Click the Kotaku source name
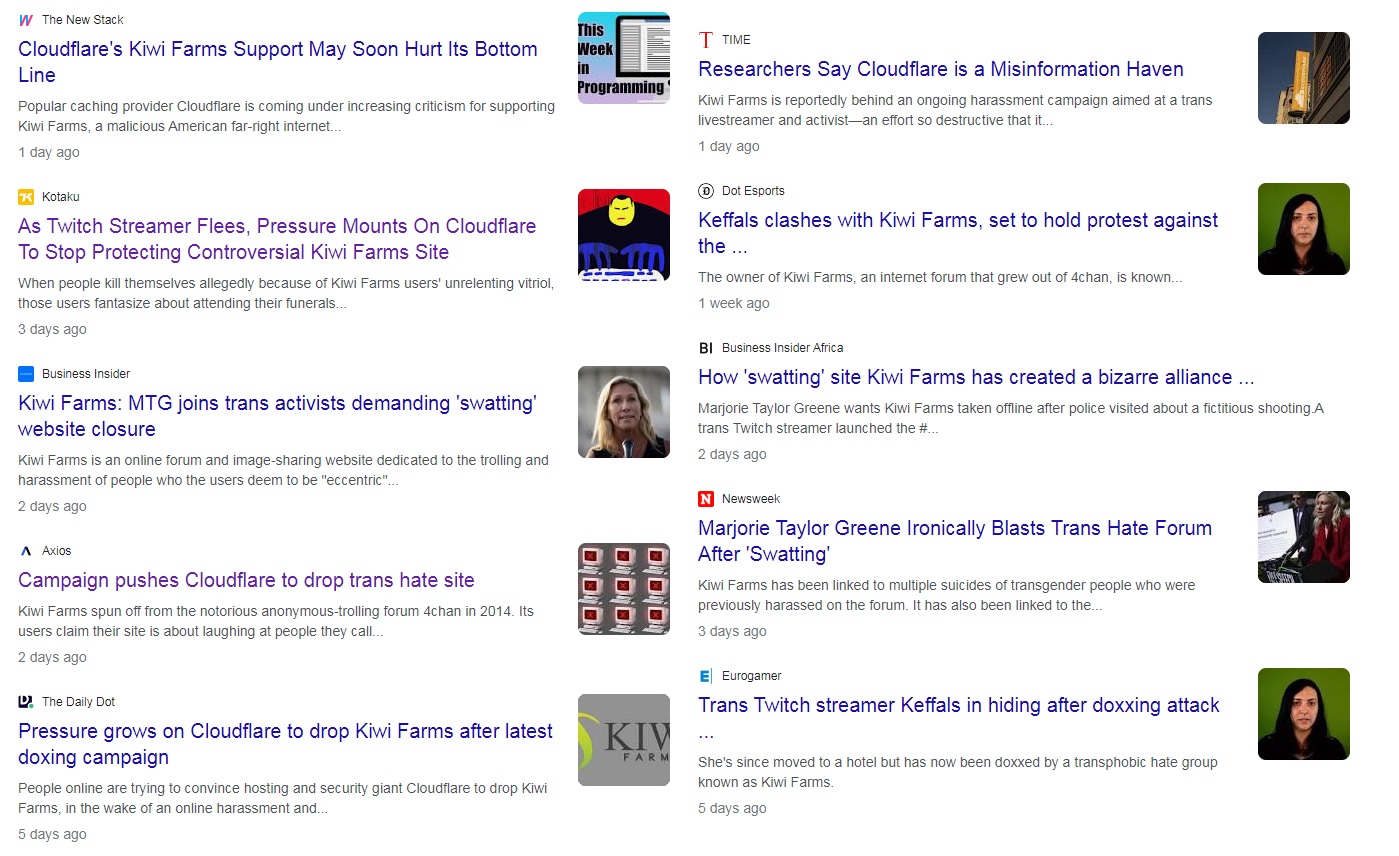Screen dimensions: 1399x856 pyautogui.click(x=61, y=197)
